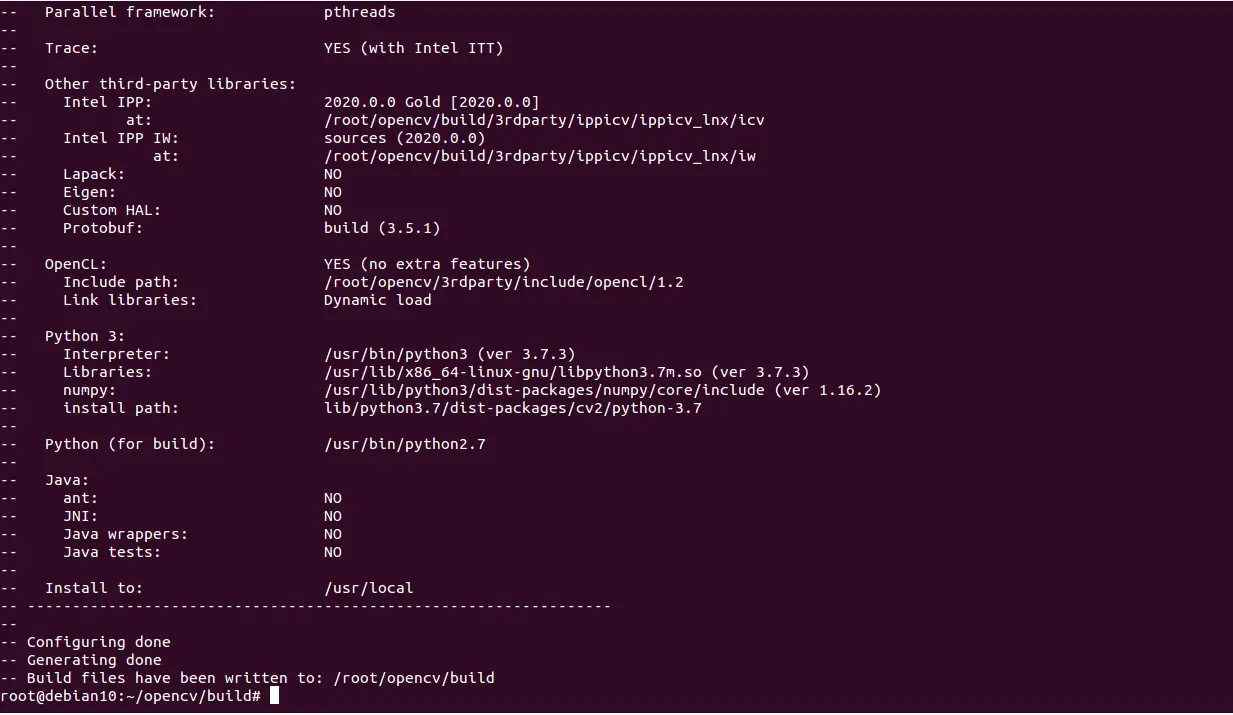Click the Install to /usr/local path

click(x=369, y=587)
